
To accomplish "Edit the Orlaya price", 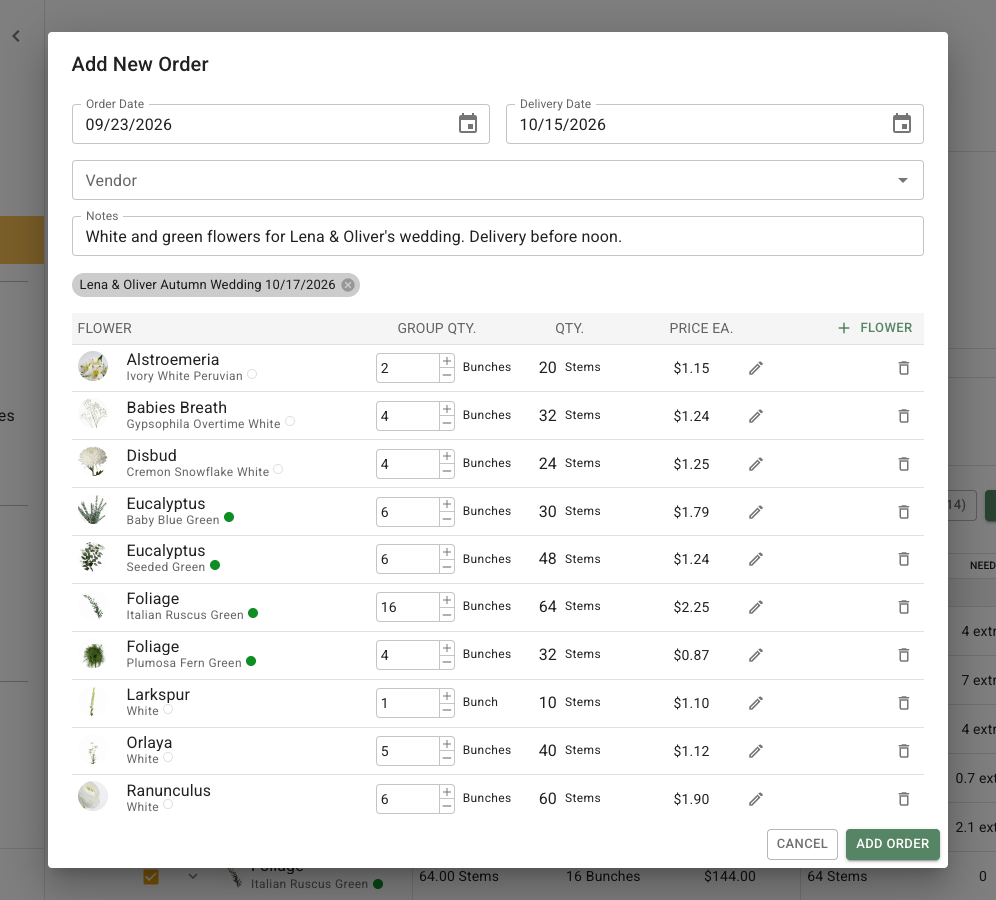I will coord(755,751).
